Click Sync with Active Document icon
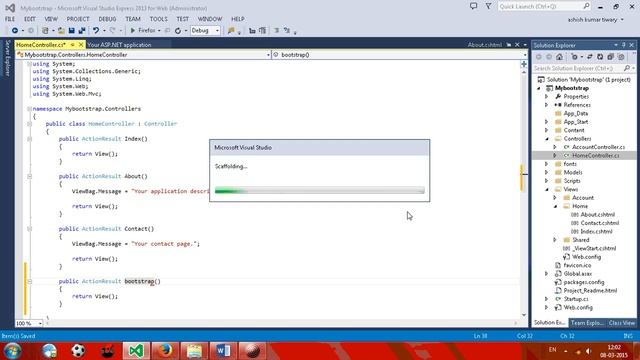Viewport: 640px width, 360px height. [x=589, y=57]
